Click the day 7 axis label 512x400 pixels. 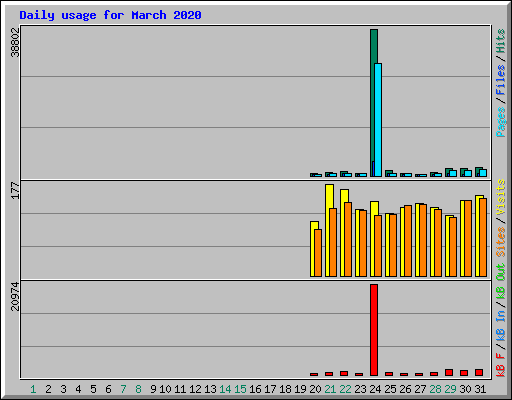click(123, 389)
